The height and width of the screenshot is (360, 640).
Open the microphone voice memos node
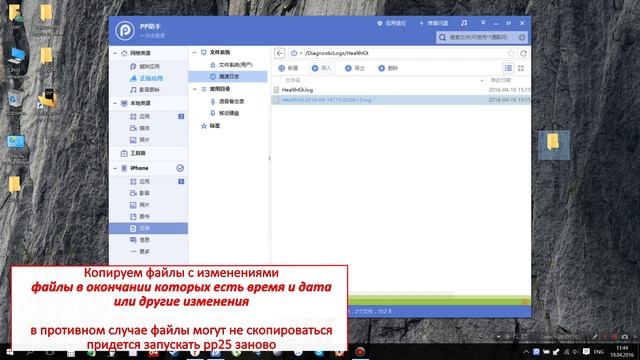click(227, 101)
